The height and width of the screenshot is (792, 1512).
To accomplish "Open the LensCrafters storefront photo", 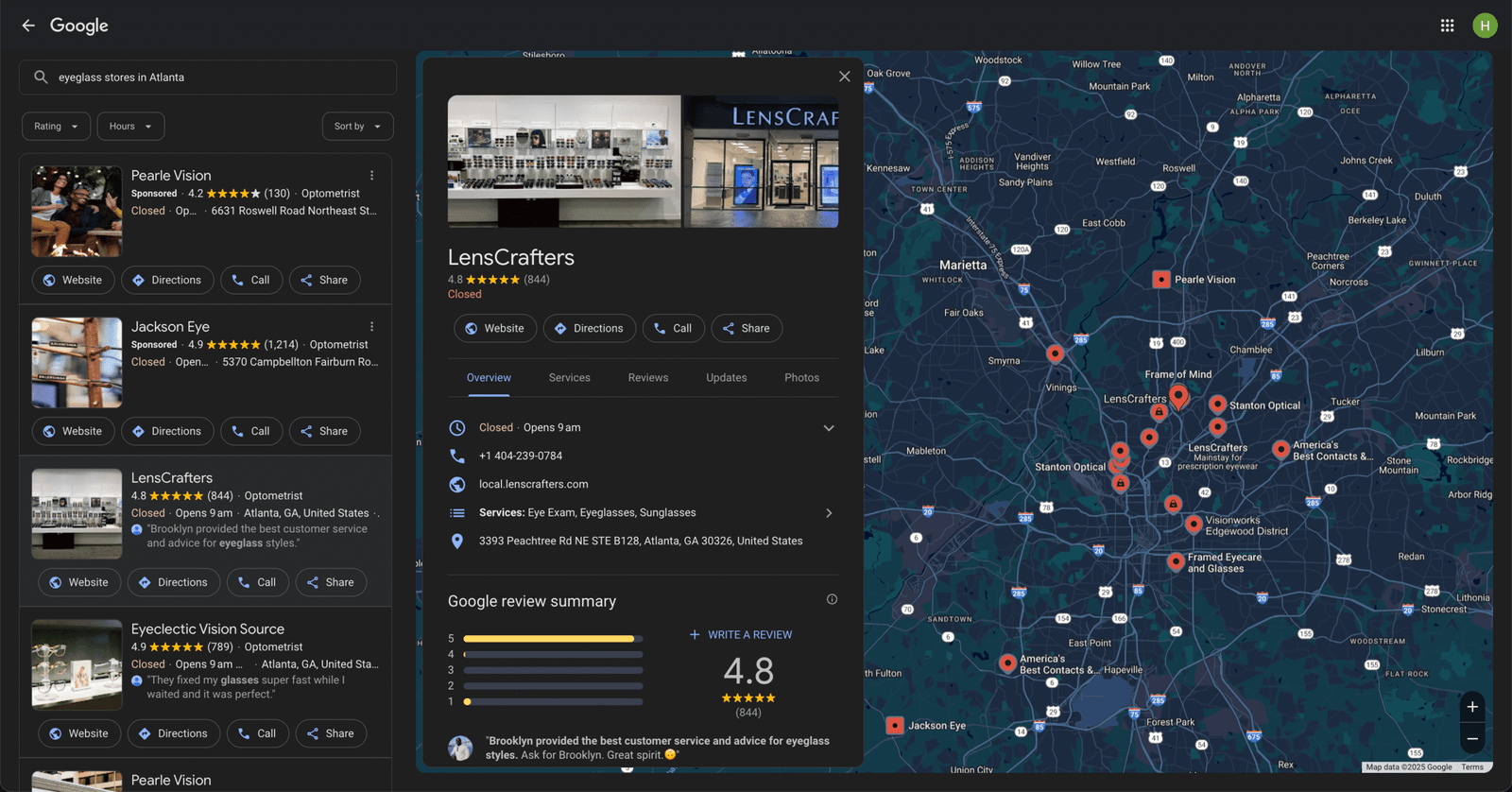I will tap(761, 161).
